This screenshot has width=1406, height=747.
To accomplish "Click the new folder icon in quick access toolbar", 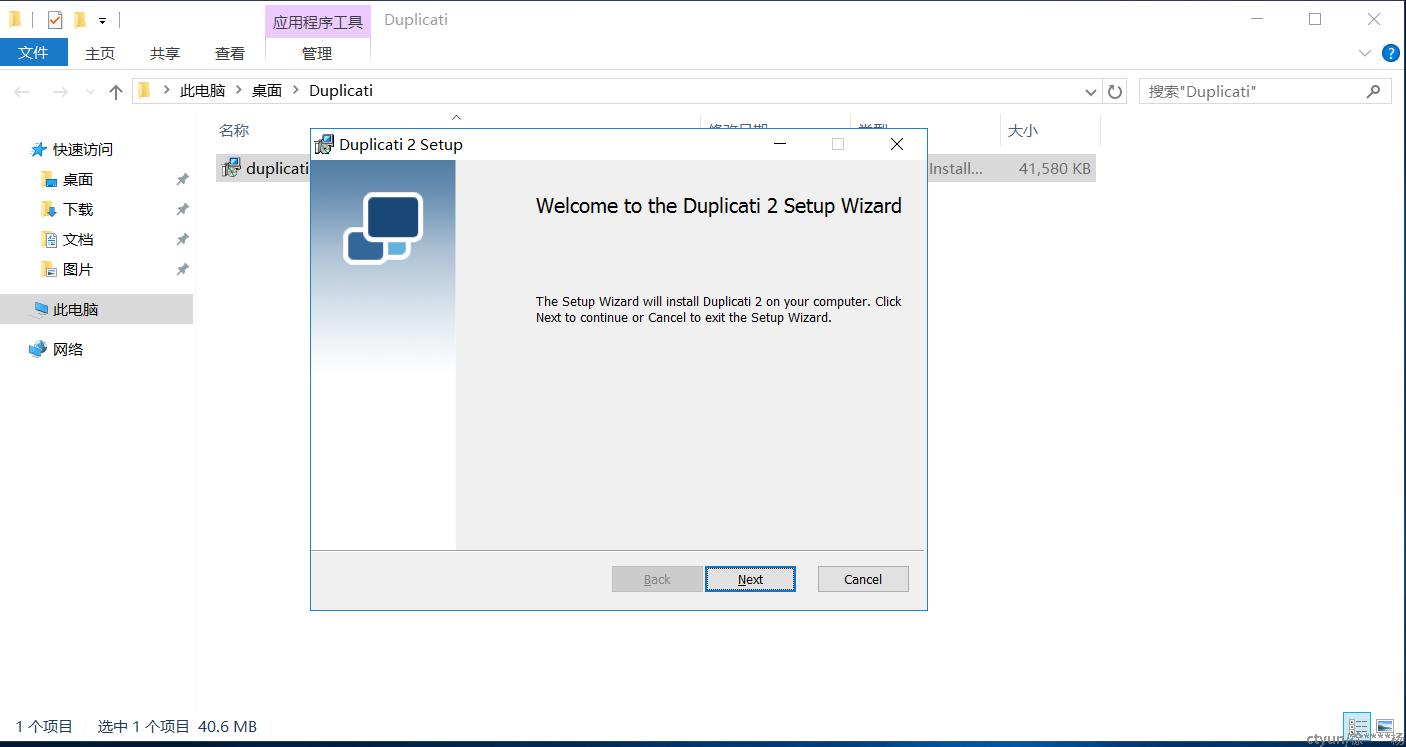I will (80, 19).
